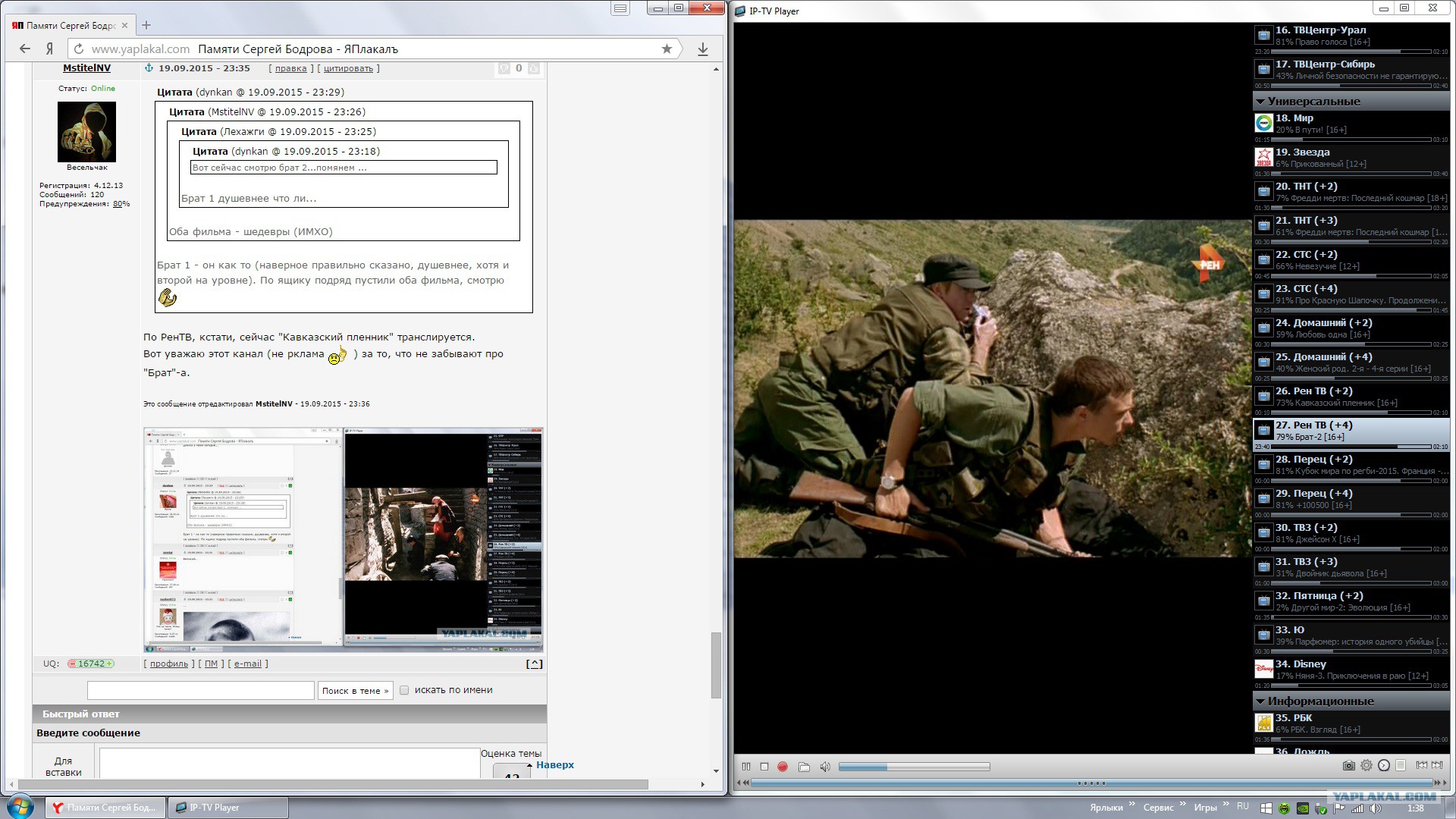This screenshot has width=1456, height=819.
Task: Reload the yaplakal page
Action: (79, 49)
